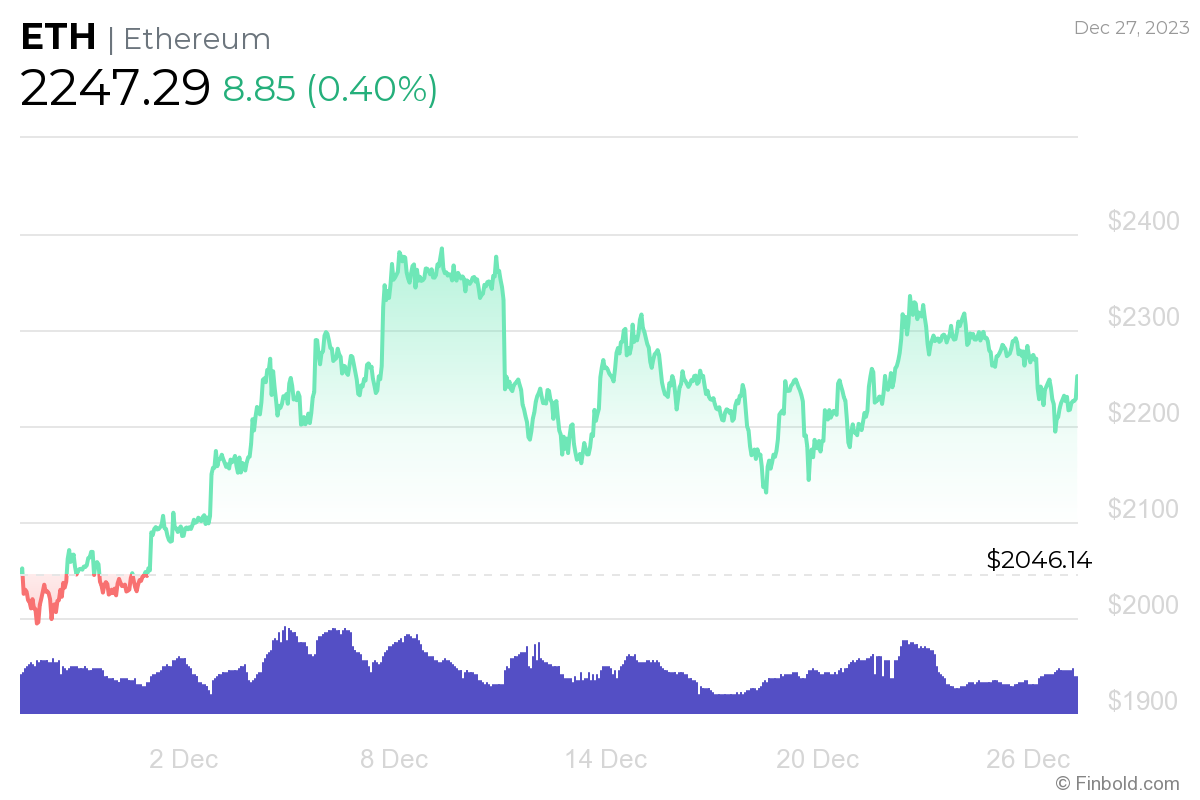
Task: Click the ETH ticker symbol heading
Action: (x=58, y=38)
